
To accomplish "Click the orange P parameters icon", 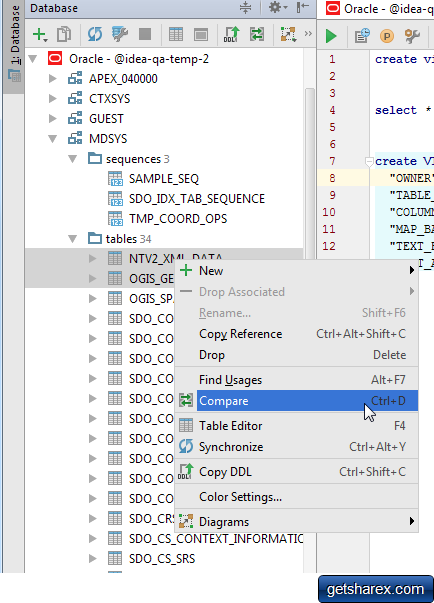I will click(x=387, y=36).
